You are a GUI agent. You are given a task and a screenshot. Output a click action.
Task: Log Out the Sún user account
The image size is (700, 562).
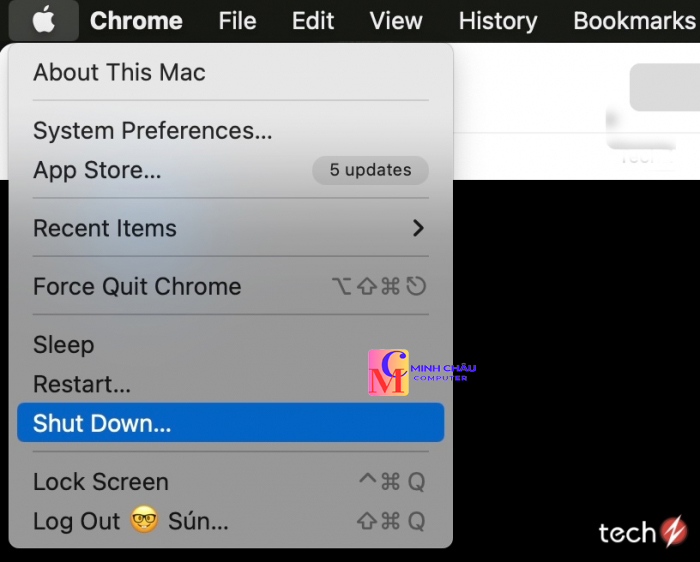pos(130,521)
